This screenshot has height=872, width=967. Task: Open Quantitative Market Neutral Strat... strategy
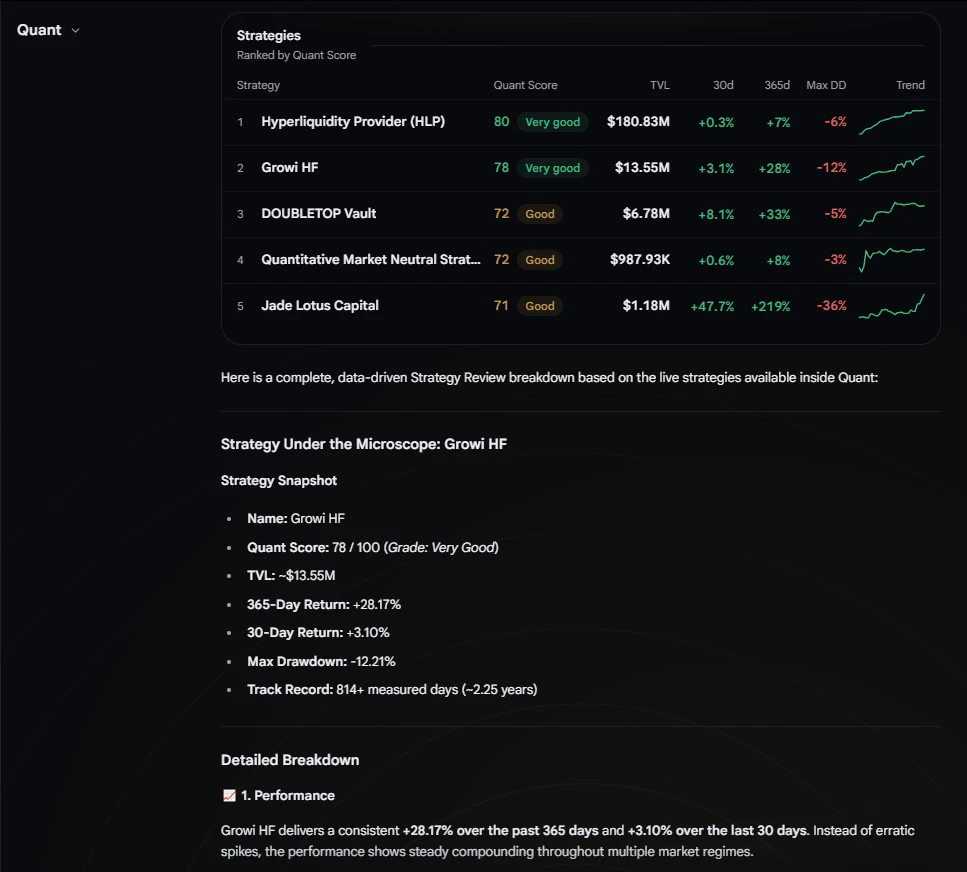point(371,260)
